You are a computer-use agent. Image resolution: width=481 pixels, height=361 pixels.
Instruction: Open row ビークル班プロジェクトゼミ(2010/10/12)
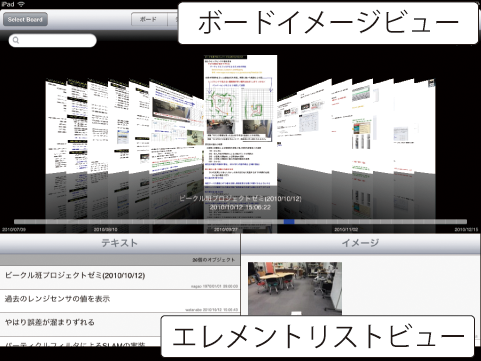tap(120, 277)
